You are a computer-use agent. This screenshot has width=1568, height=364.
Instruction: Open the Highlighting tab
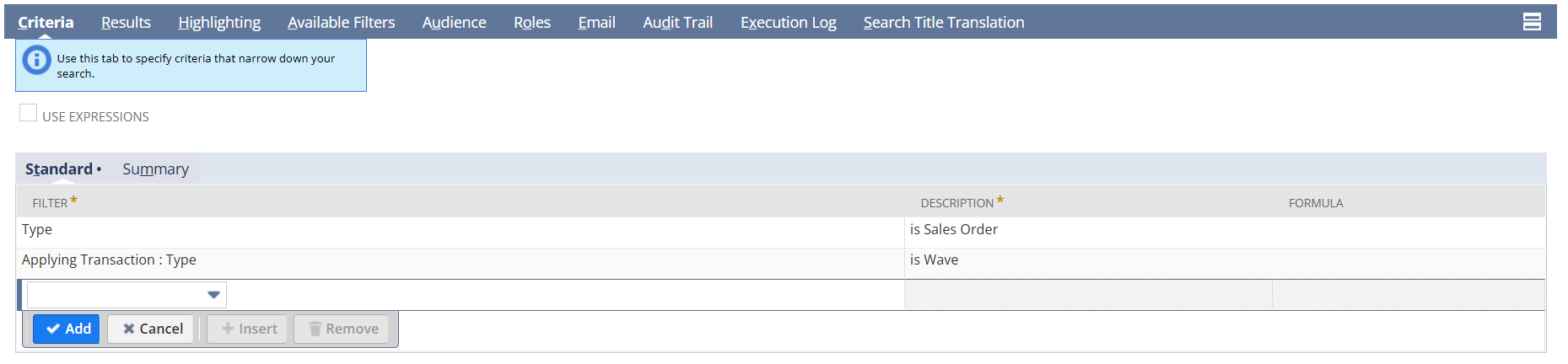coord(219,23)
